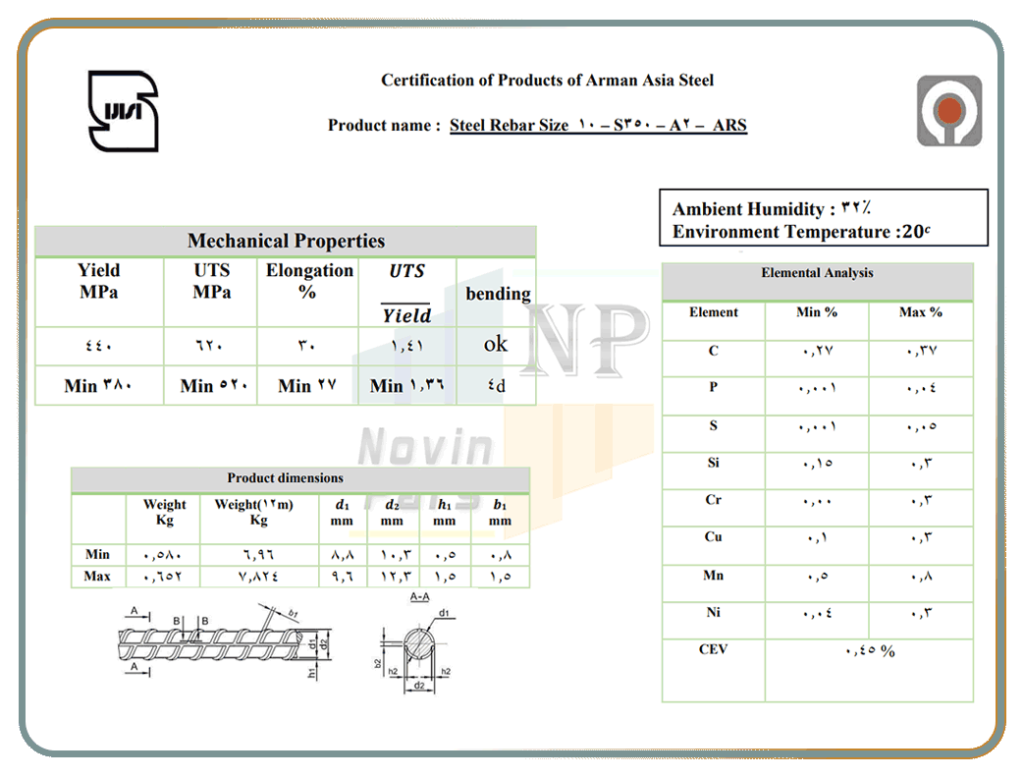The image size is (1024, 777).
Task: Select the CEV row label
Action: [x=713, y=650]
